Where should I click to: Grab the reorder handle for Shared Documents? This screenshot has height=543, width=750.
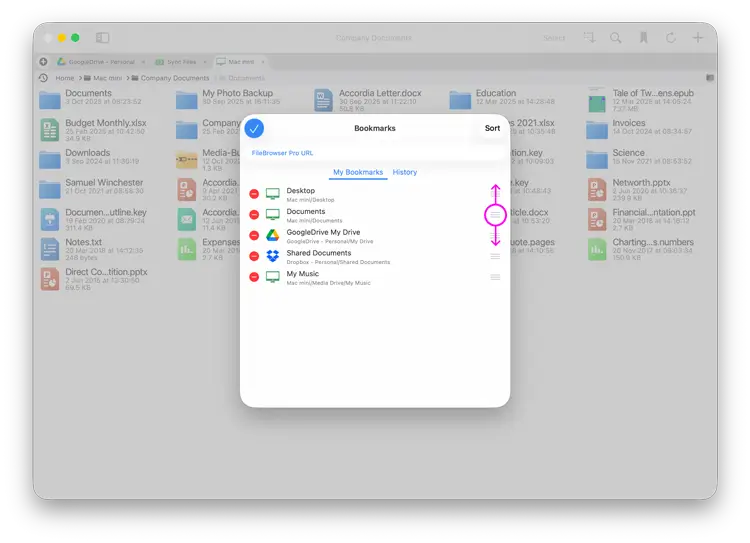(495, 256)
